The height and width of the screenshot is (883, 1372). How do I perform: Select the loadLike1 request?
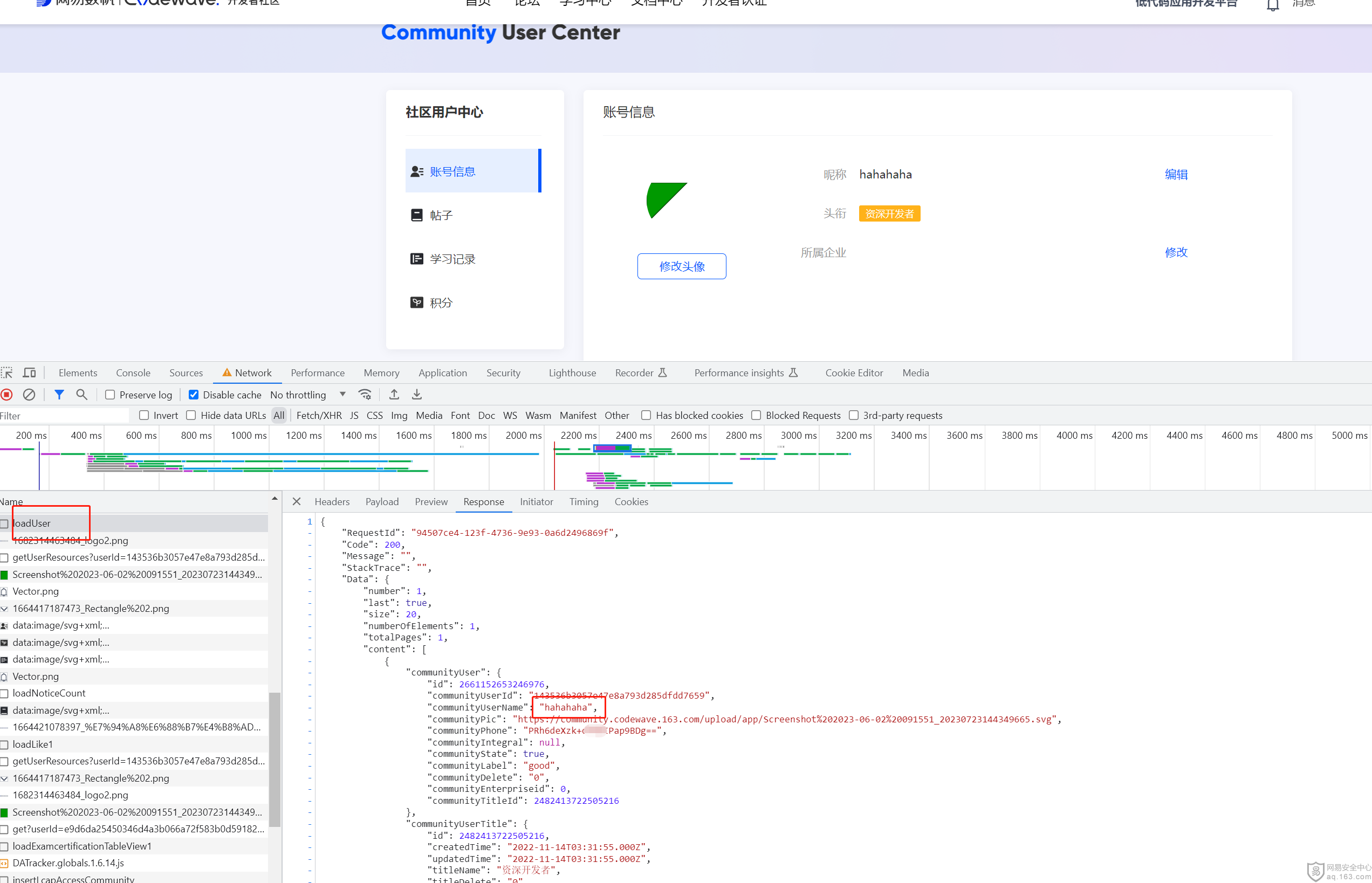pos(134,744)
